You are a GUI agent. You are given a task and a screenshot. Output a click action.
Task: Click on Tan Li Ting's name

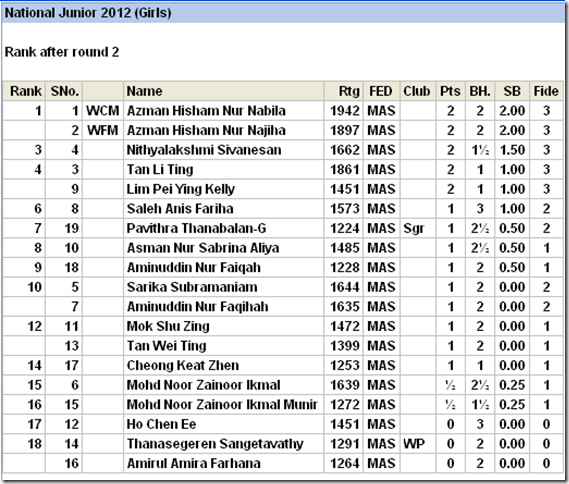160,169
